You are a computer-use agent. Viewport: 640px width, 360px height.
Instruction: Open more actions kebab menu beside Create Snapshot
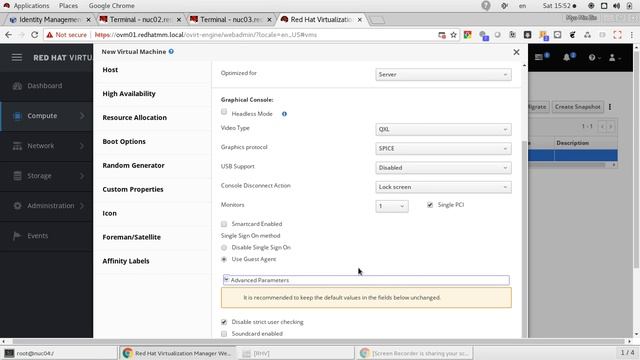(x=610, y=107)
